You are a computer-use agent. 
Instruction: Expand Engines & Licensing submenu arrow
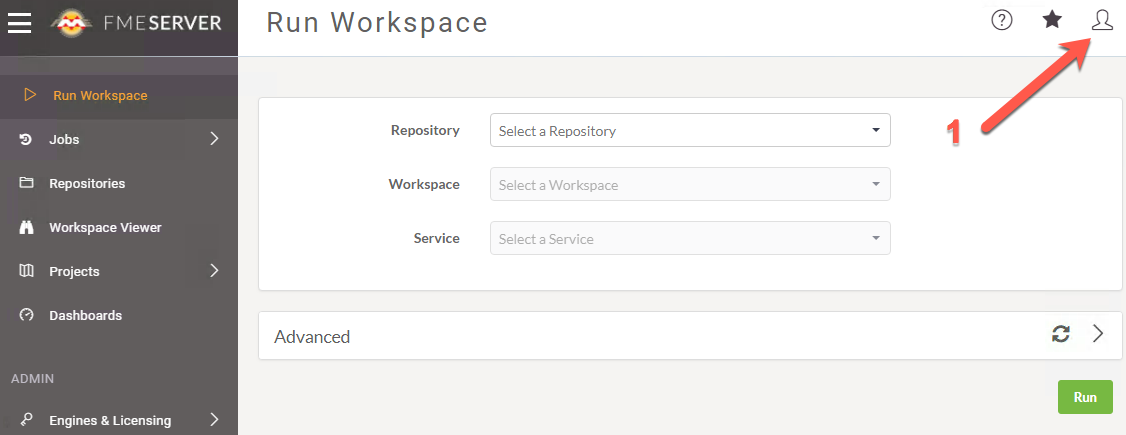(214, 420)
